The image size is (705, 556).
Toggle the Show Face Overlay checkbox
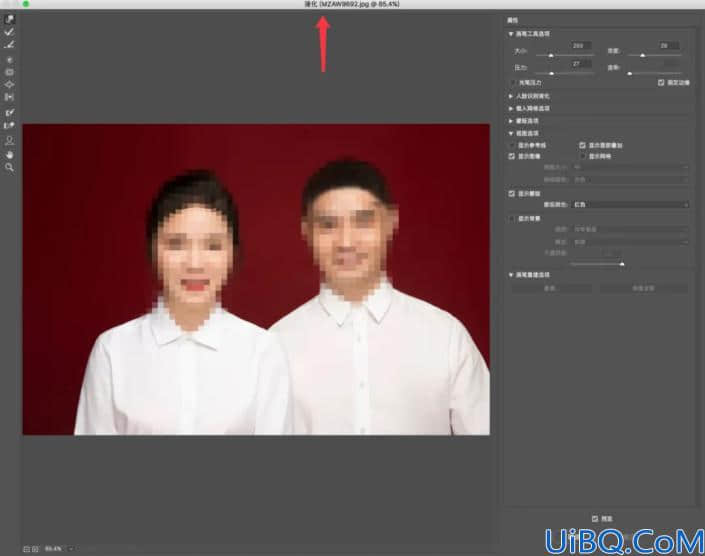[x=582, y=145]
